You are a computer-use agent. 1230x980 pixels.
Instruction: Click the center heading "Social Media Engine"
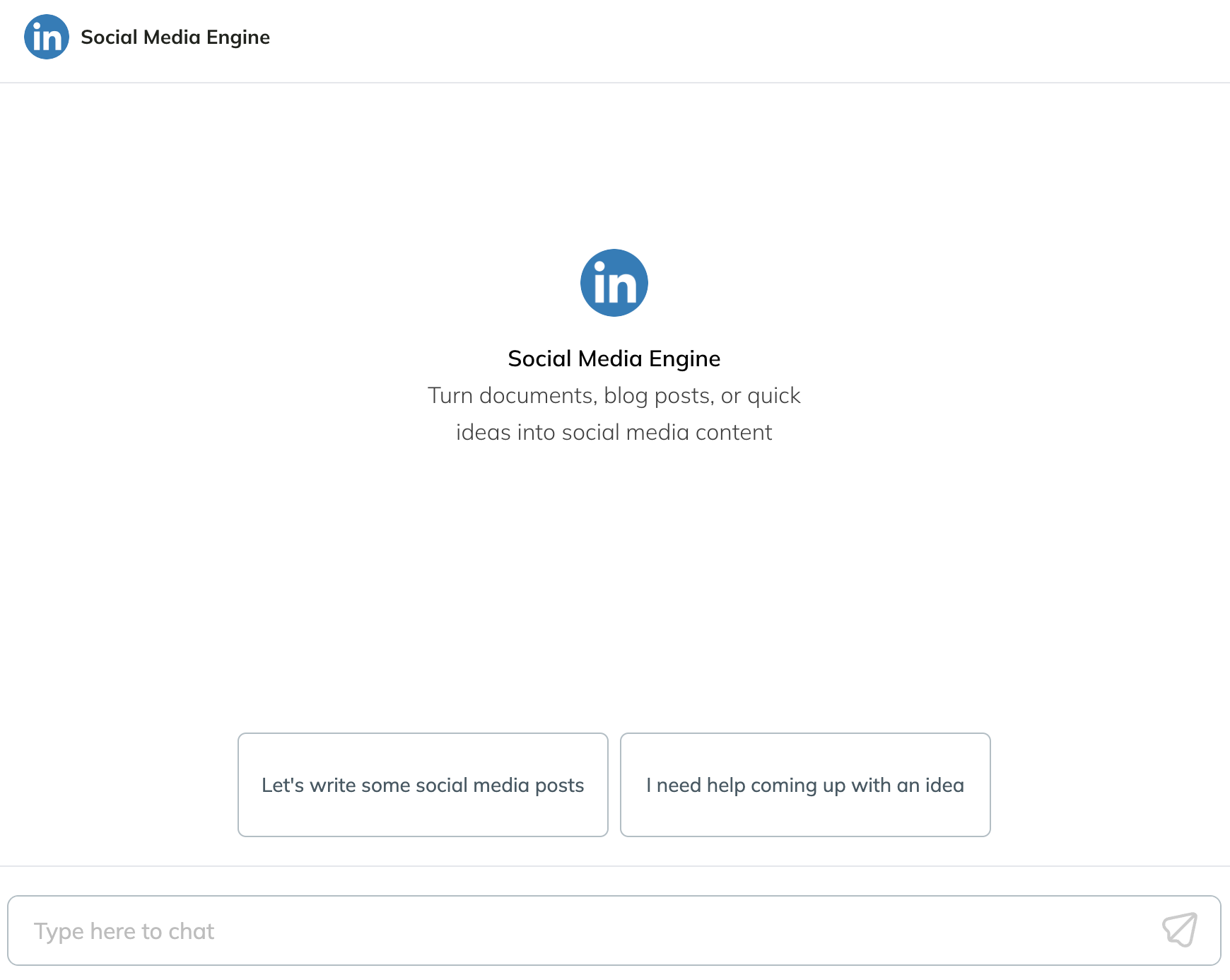coord(614,358)
